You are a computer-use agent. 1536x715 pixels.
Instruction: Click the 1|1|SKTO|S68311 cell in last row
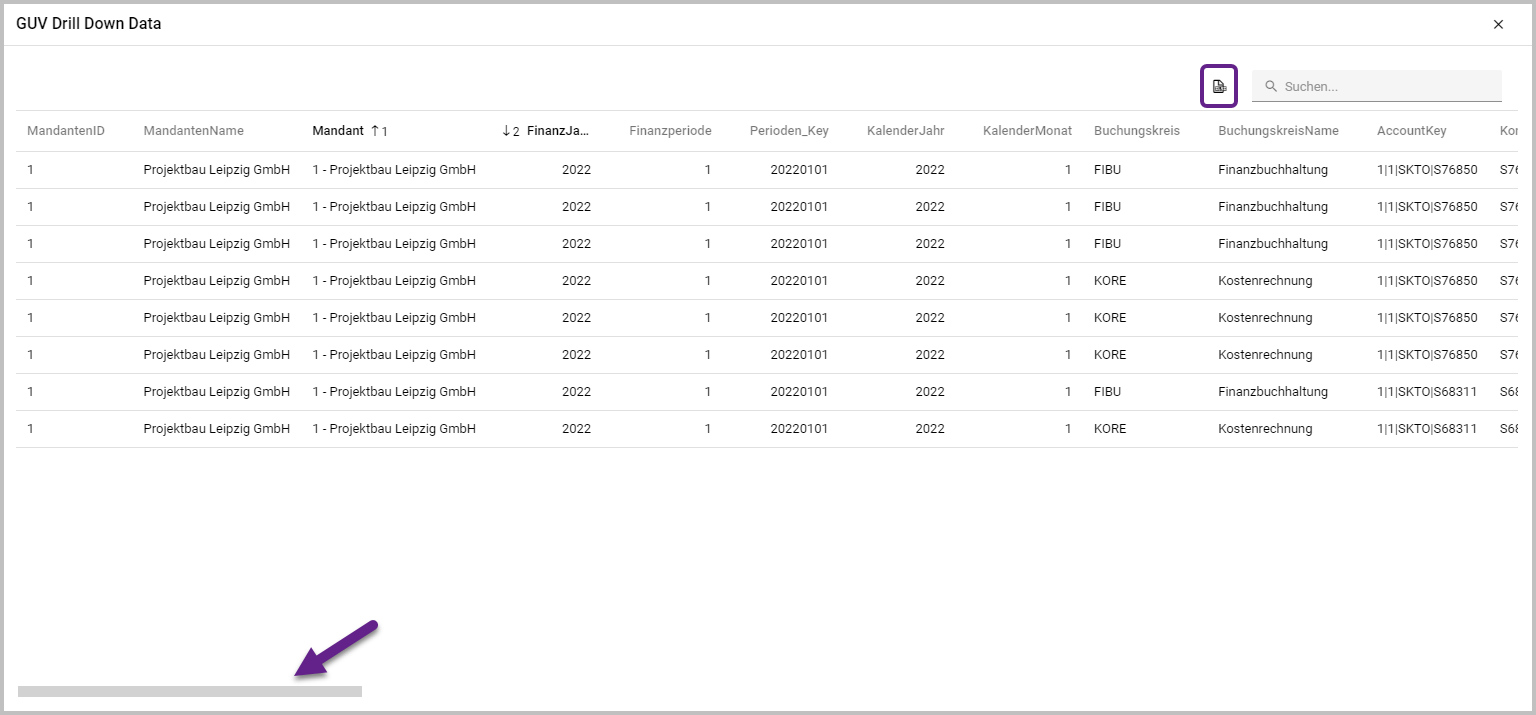click(x=1427, y=429)
